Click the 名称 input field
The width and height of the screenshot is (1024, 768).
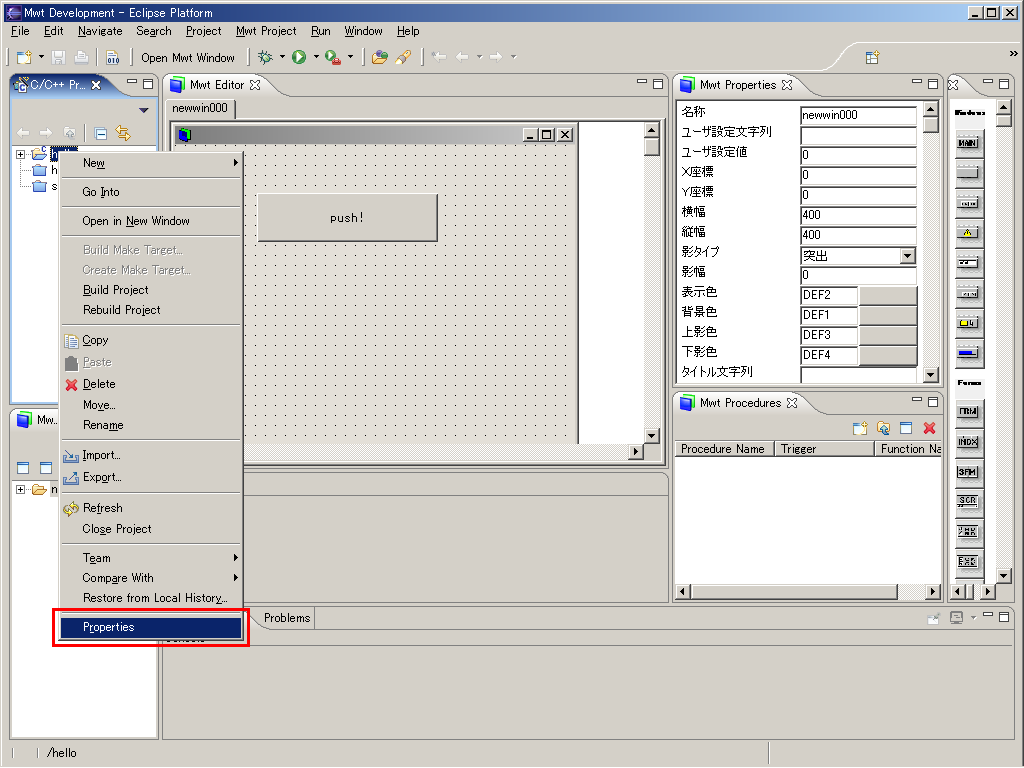[x=858, y=115]
